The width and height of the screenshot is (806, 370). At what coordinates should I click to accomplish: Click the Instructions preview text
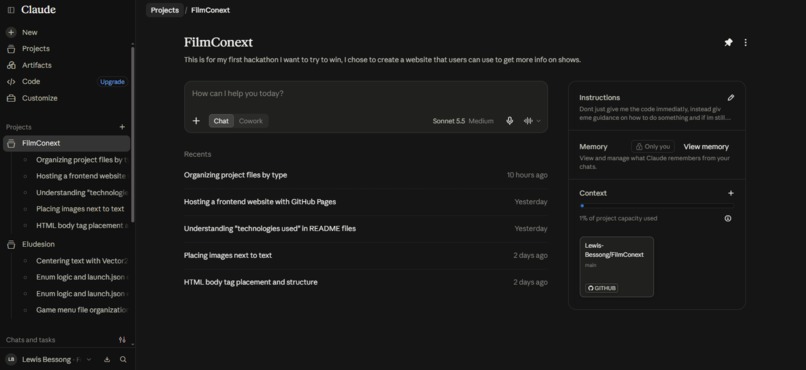pos(655,114)
